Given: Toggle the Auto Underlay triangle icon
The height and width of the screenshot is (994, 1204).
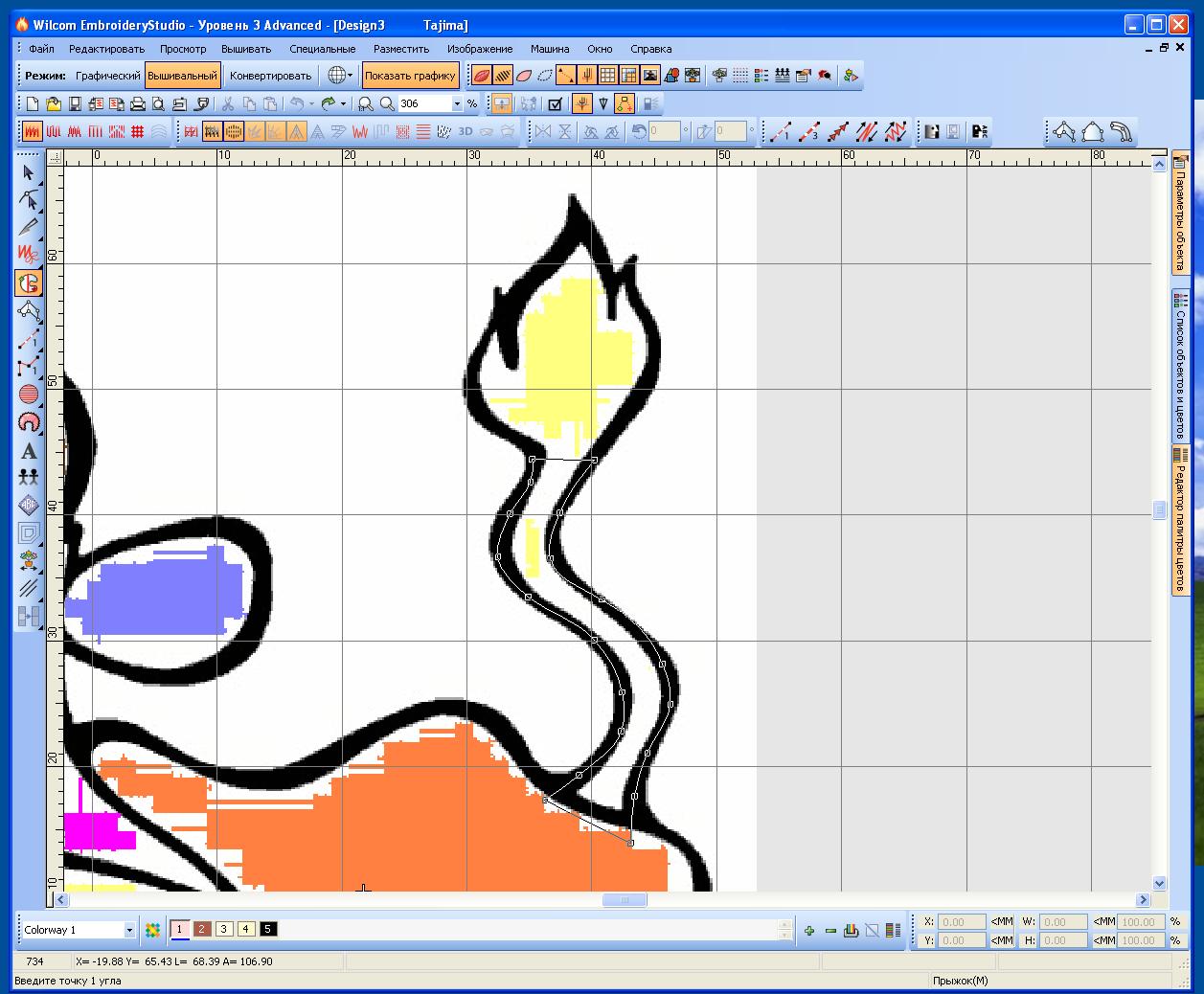Looking at the screenshot, I should click(x=297, y=131).
